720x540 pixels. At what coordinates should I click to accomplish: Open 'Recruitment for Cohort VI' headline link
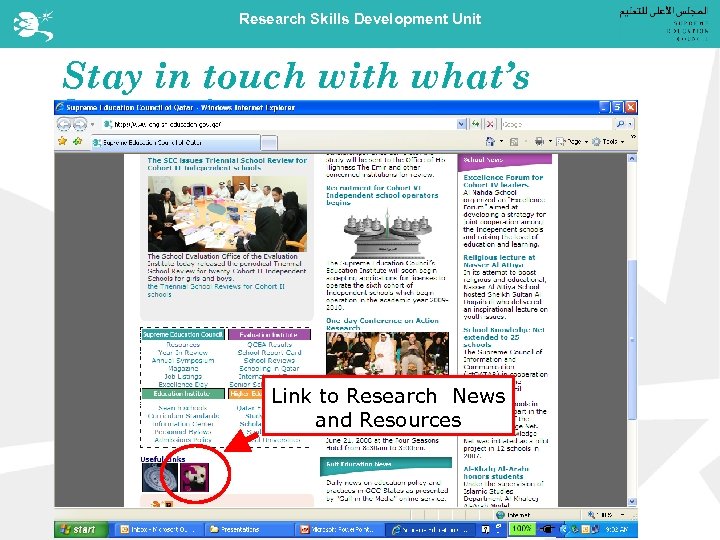(382, 195)
